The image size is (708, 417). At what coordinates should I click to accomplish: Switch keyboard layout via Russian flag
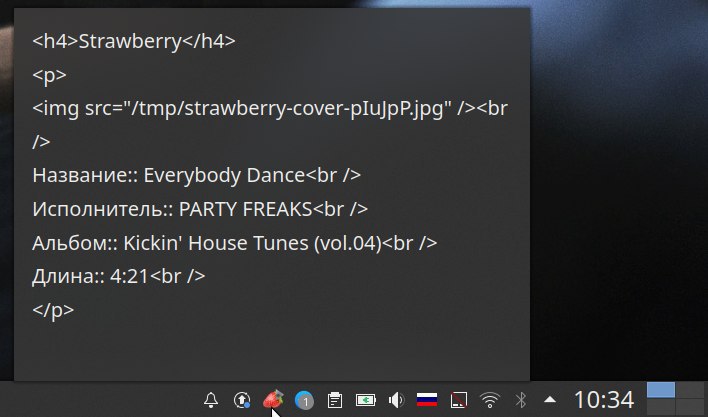(427, 400)
